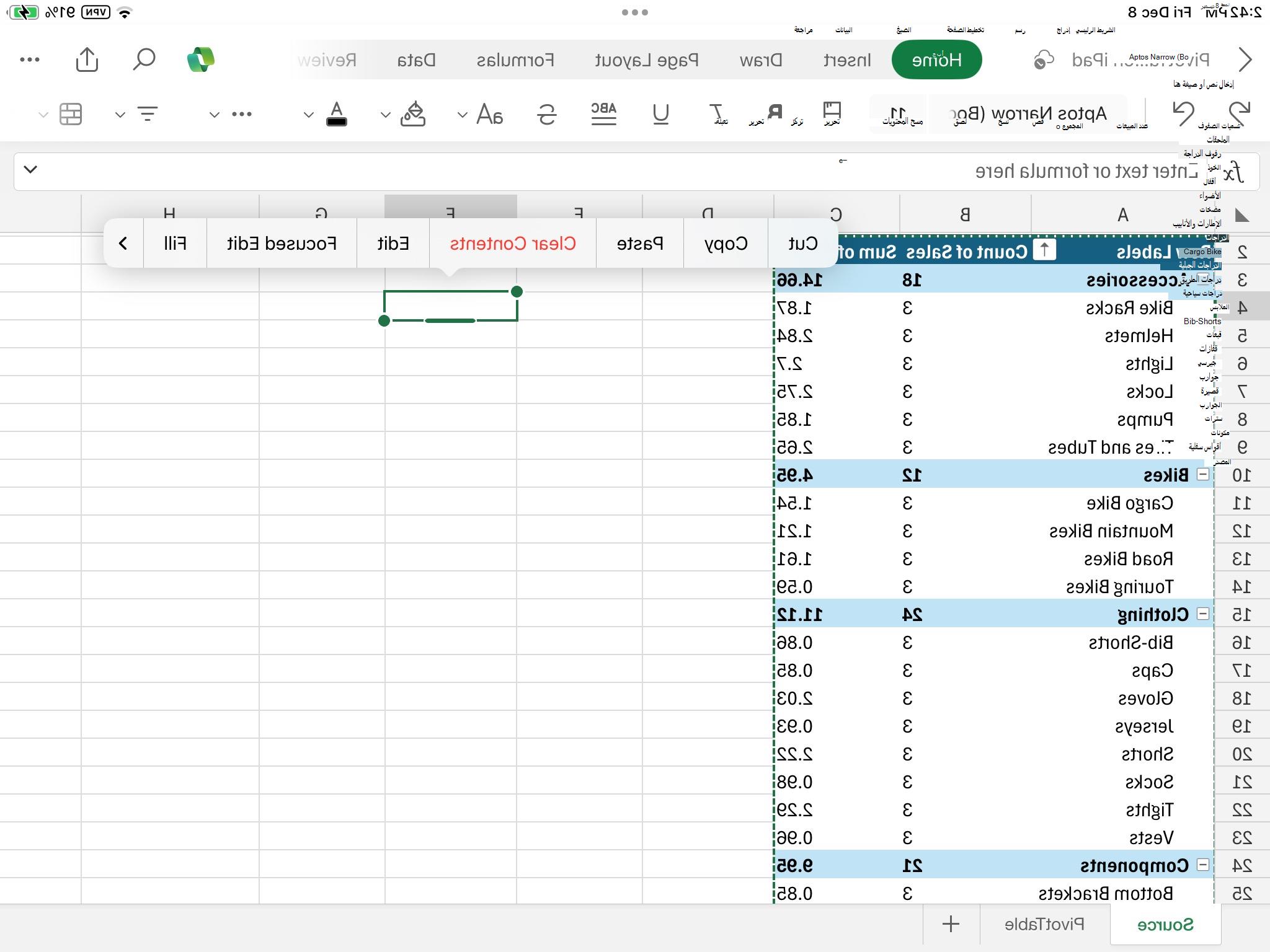The image size is (1270, 952).
Task: Switch to the Draw ribbon tab
Action: (761, 60)
